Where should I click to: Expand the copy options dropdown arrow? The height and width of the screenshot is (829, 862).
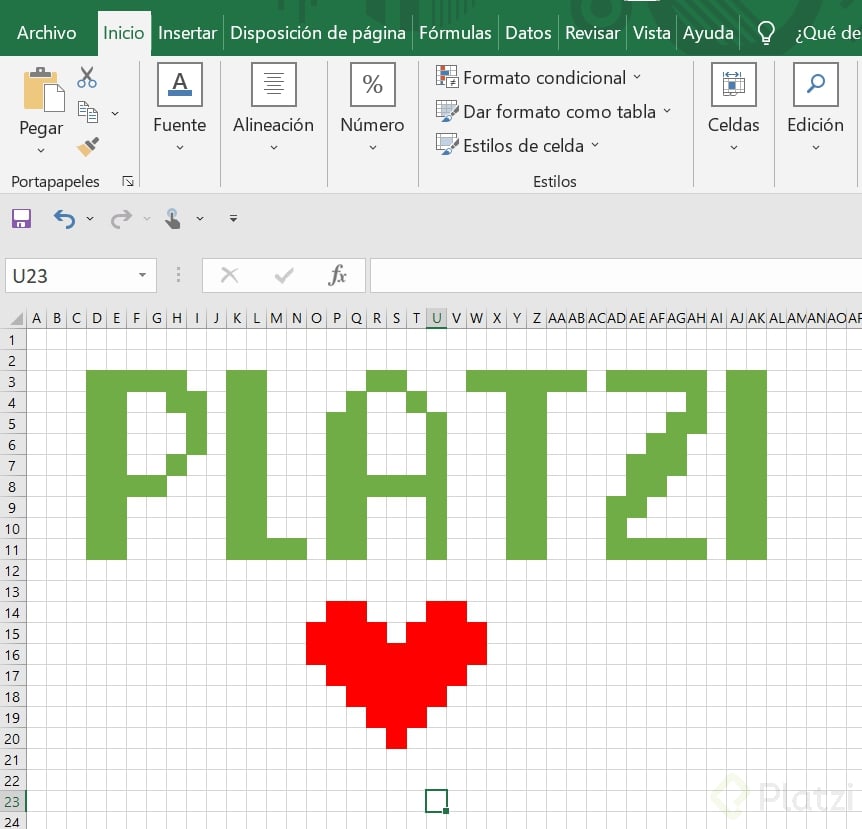(x=115, y=113)
